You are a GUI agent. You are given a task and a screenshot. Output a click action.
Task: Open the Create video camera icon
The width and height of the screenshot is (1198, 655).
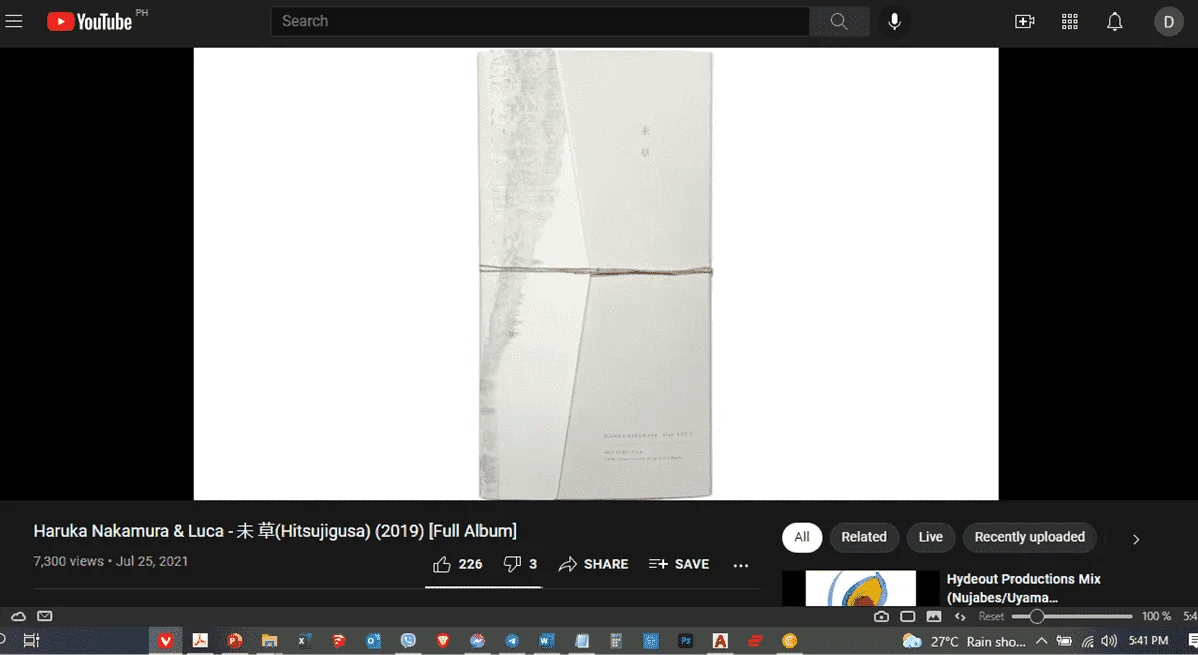point(1025,21)
